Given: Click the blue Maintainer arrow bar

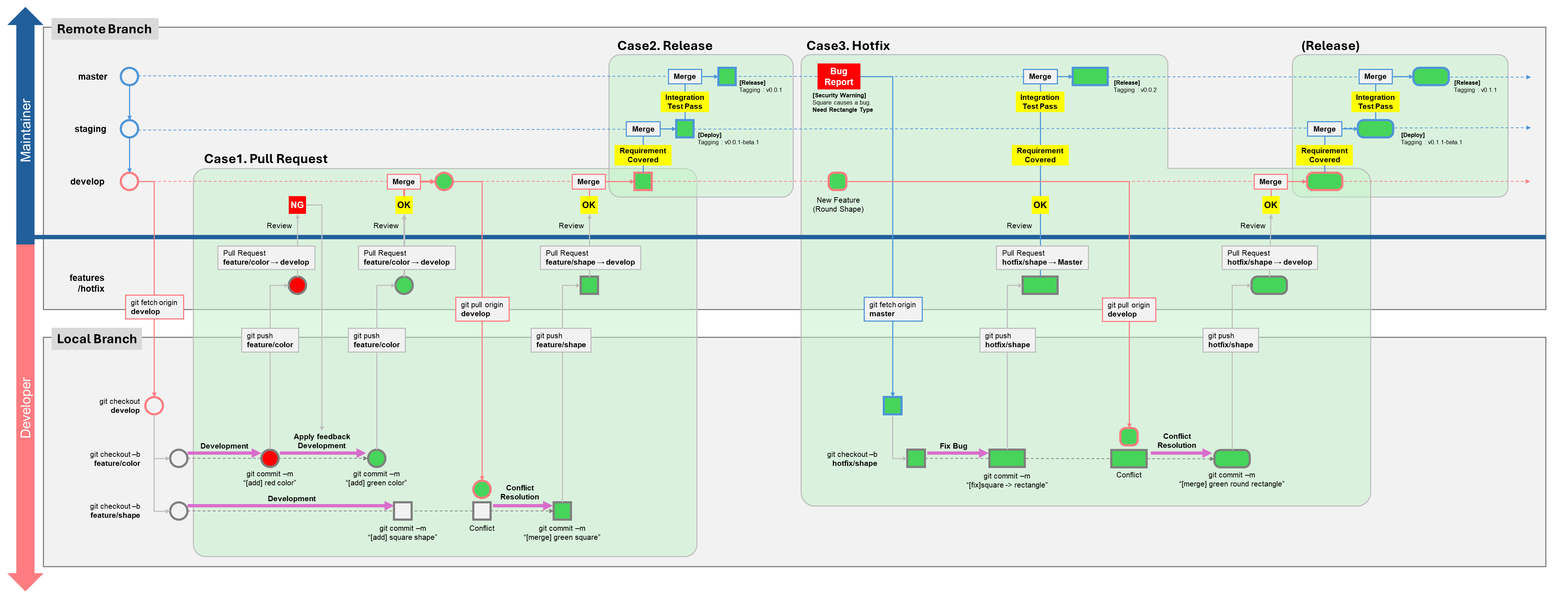Looking at the screenshot, I should (x=25, y=130).
